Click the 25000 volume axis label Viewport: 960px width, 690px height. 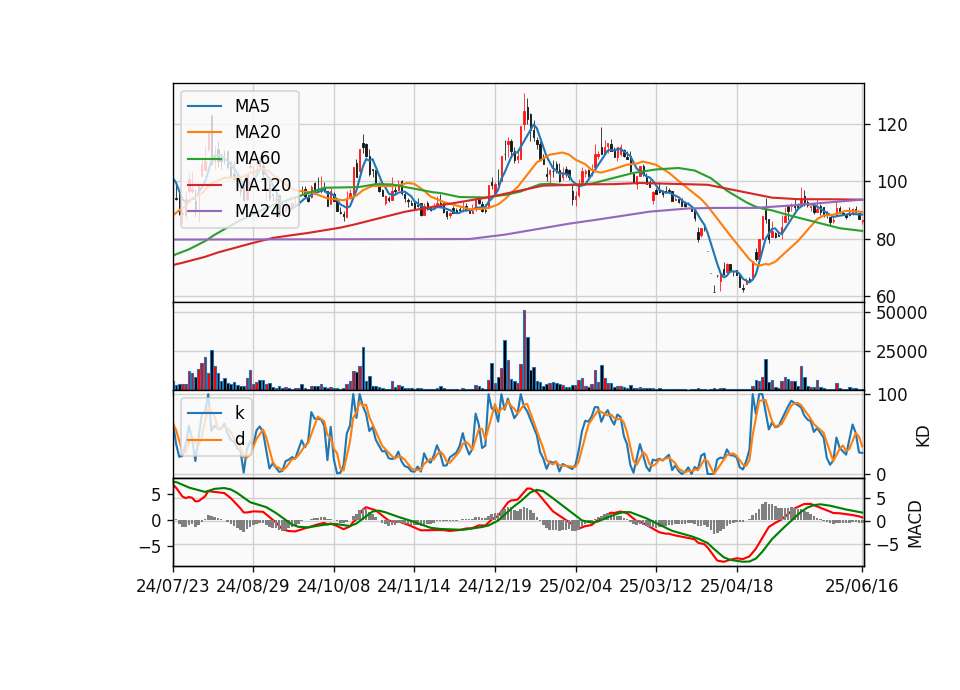click(902, 352)
